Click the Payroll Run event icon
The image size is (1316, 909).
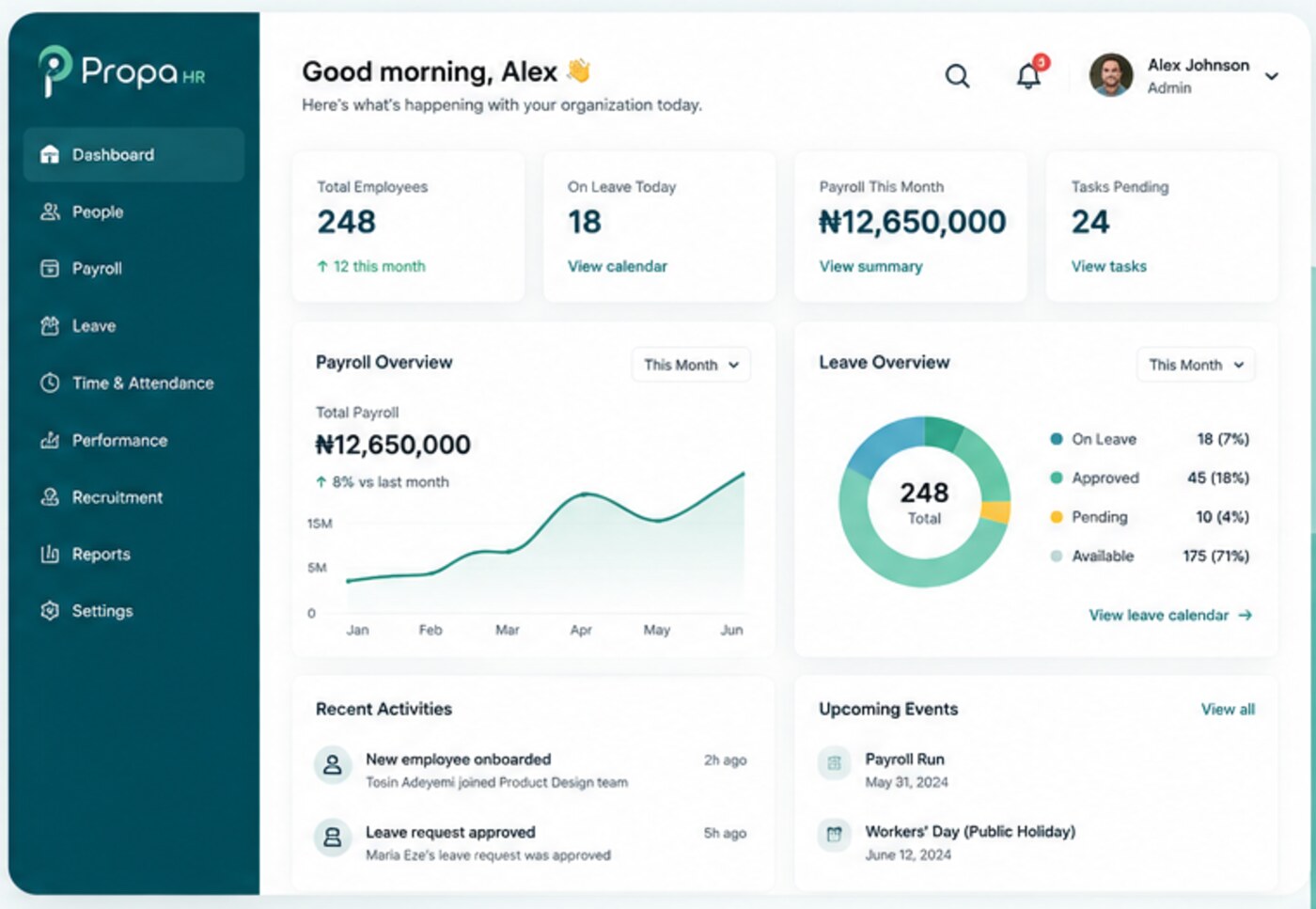click(834, 764)
